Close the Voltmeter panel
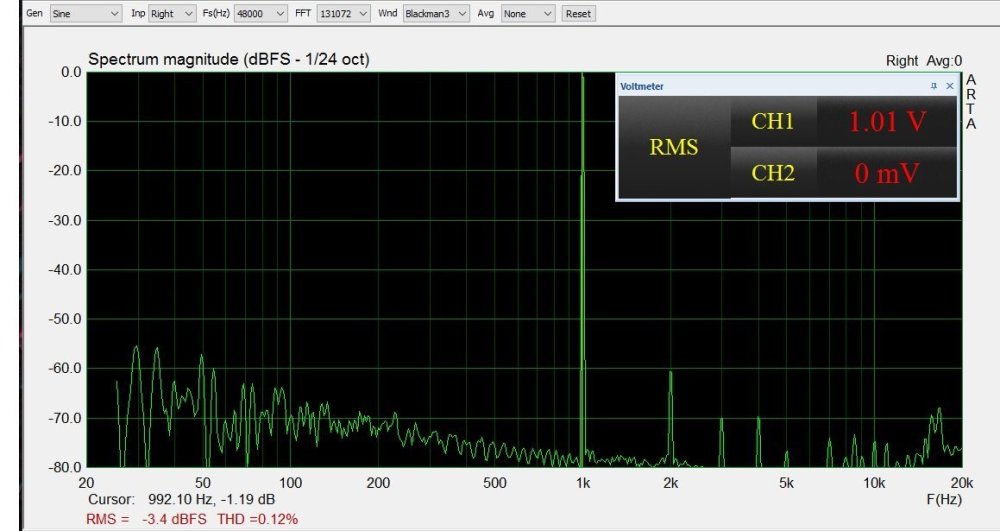 point(949,87)
